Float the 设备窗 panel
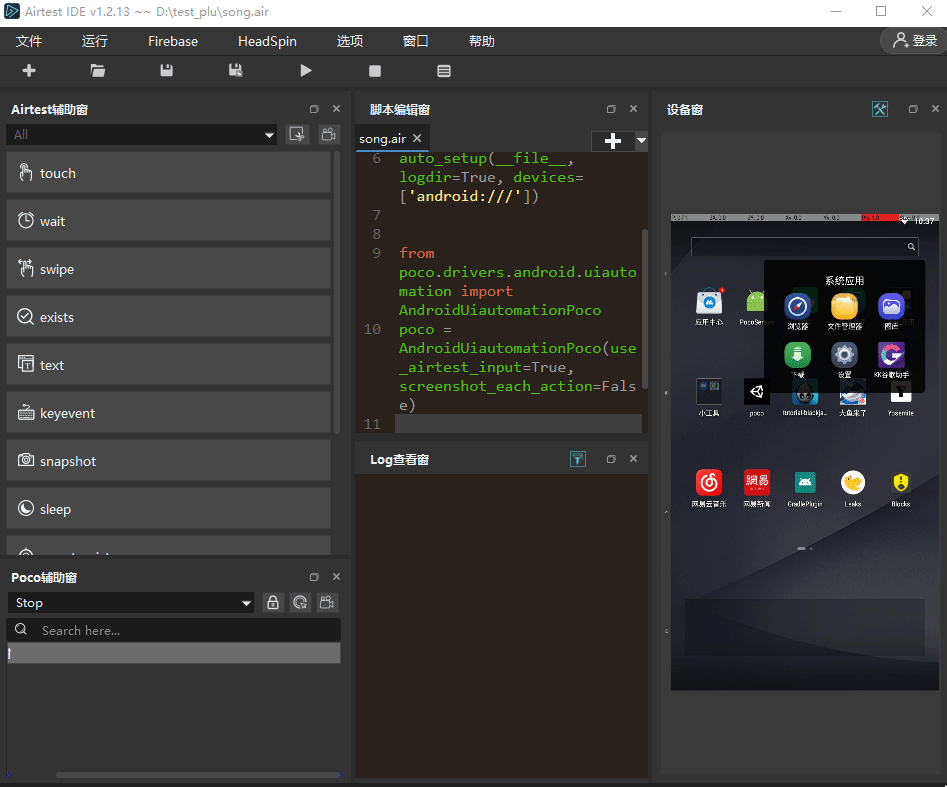 pos(913,109)
